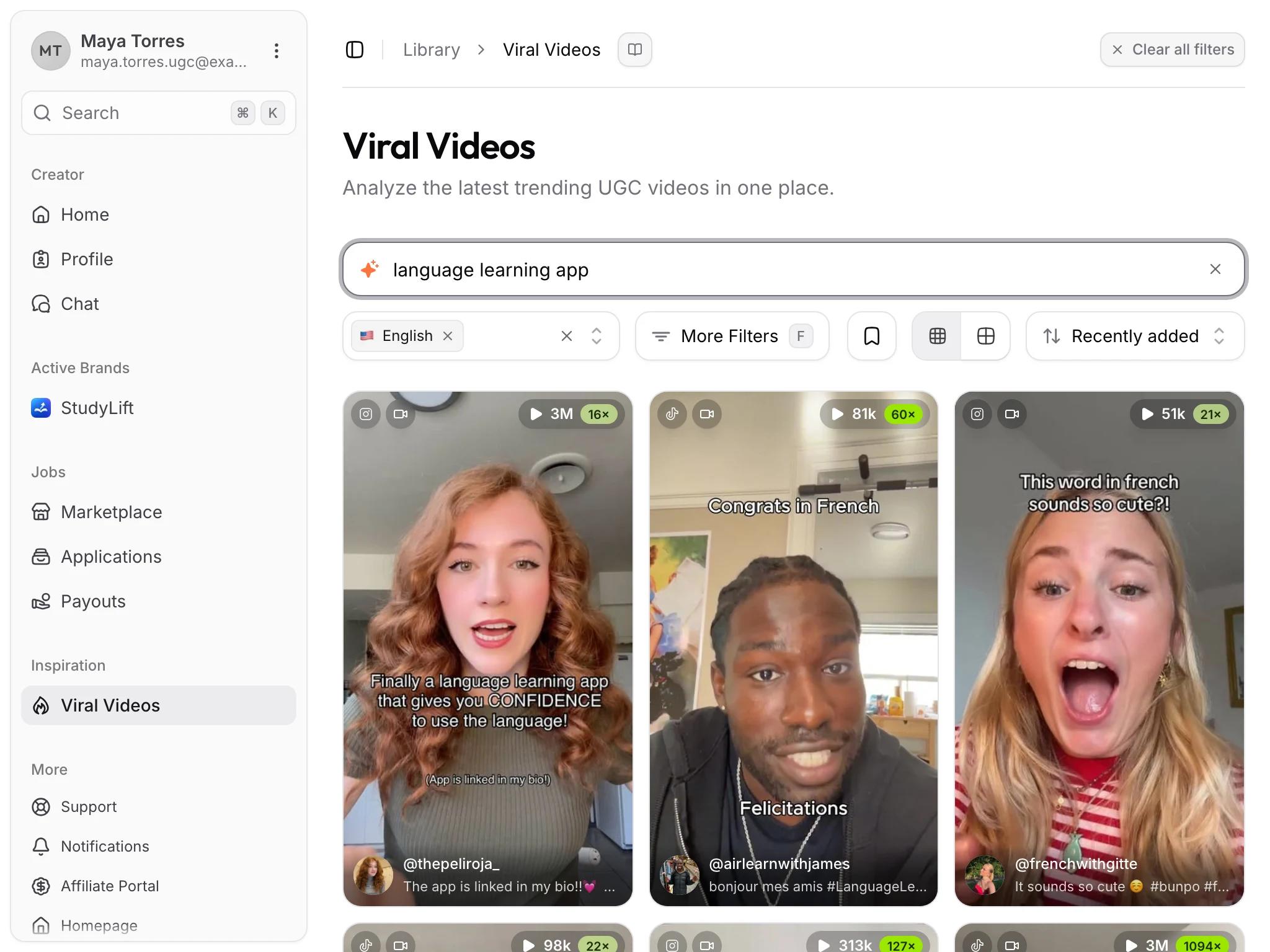
Task: Open More Filters panel
Action: click(732, 336)
